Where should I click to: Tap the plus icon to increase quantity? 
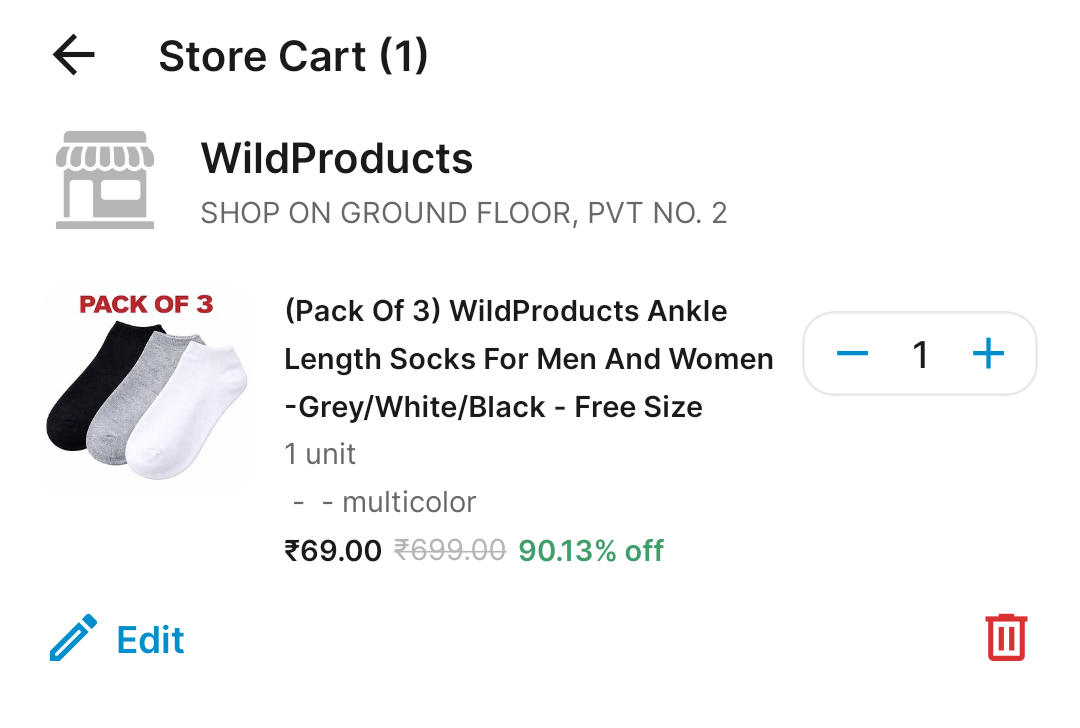988,353
